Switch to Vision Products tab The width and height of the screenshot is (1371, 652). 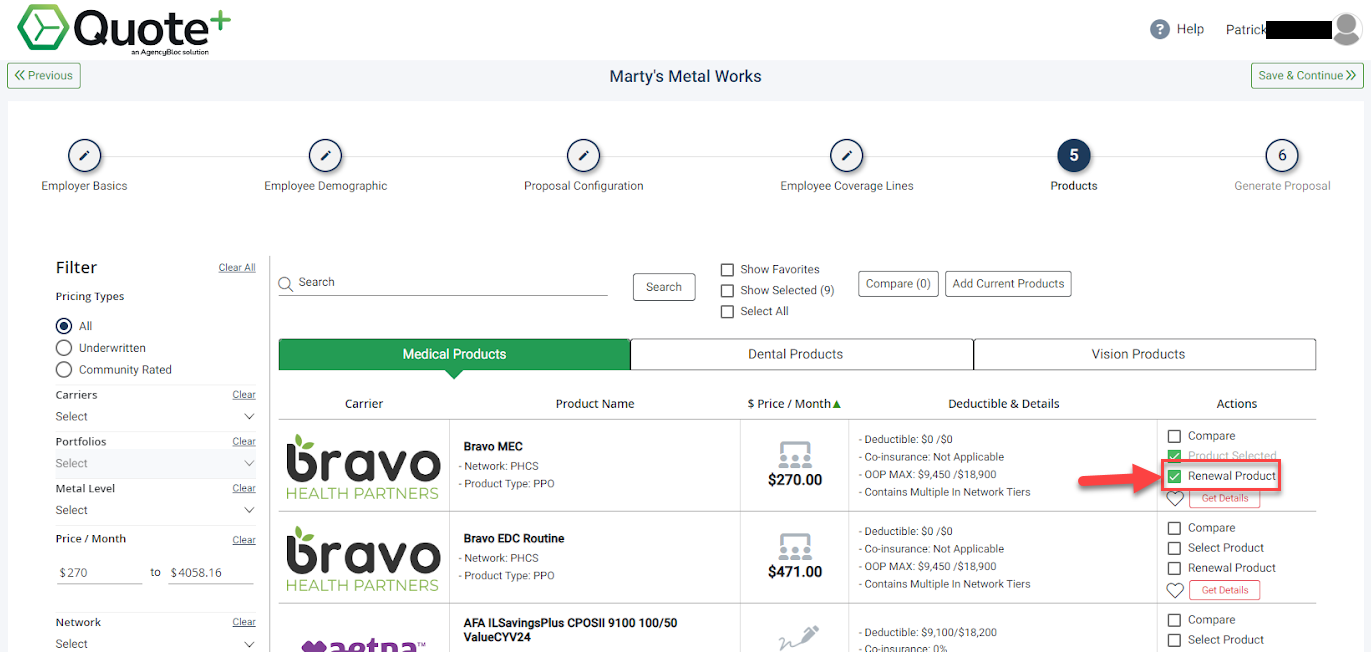pos(1144,354)
